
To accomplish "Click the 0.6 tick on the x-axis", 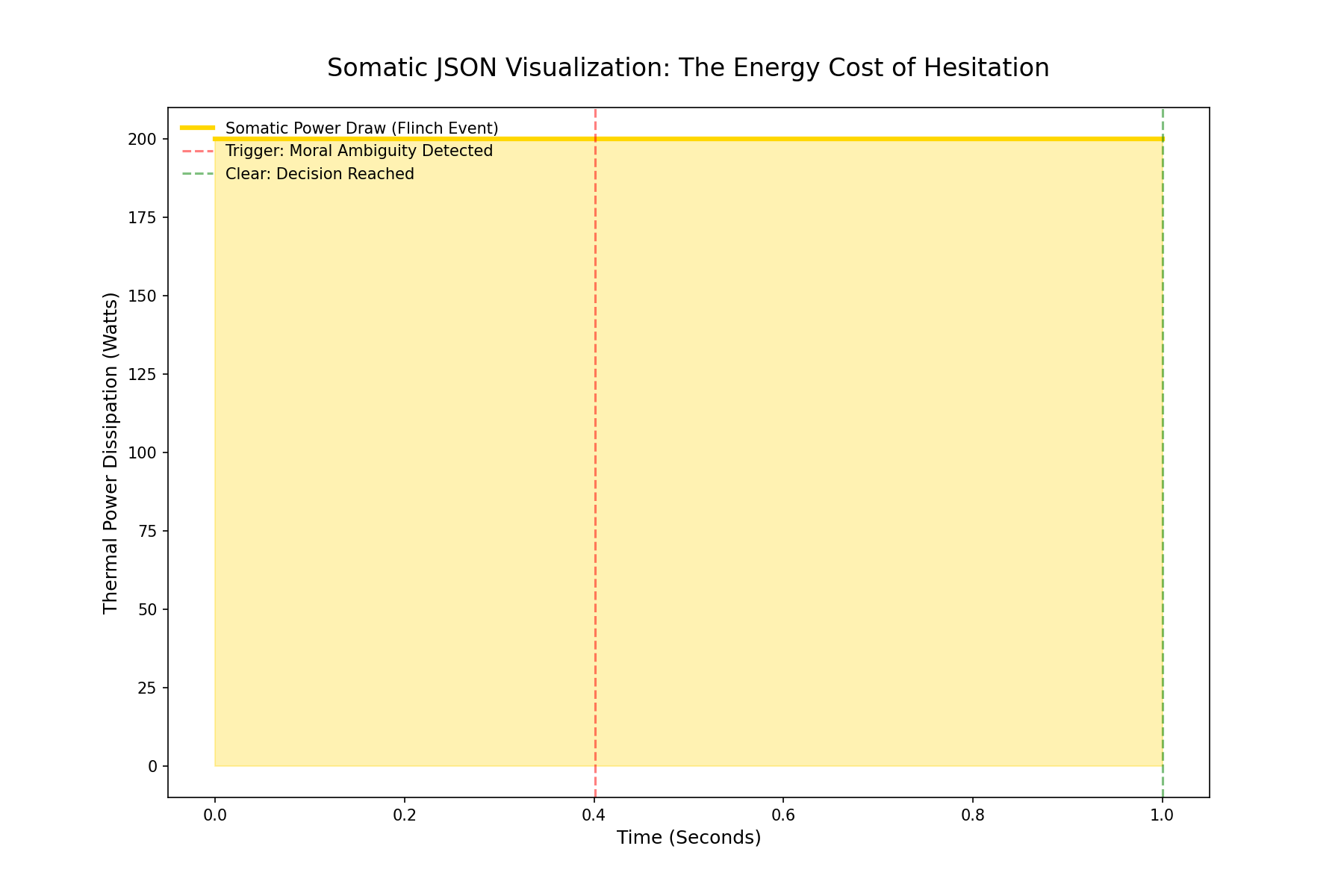I will (x=783, y=814).
